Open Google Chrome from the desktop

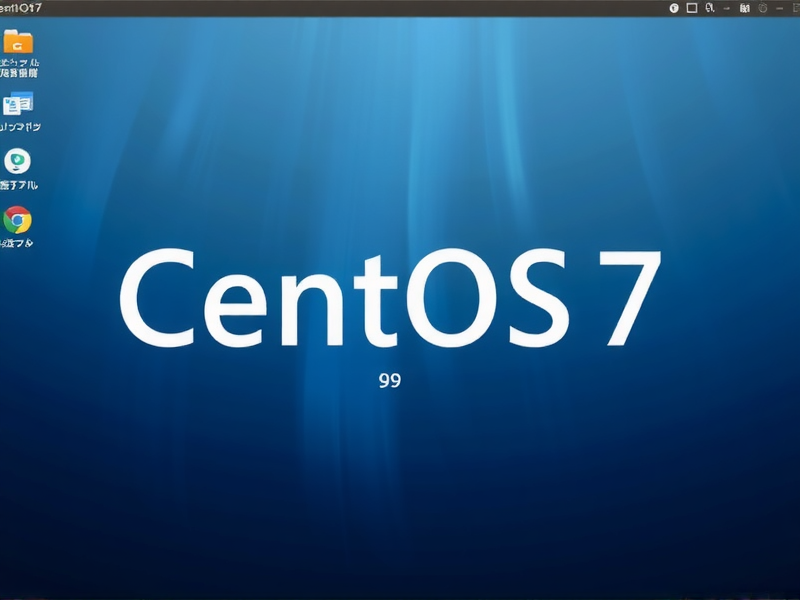18,218
